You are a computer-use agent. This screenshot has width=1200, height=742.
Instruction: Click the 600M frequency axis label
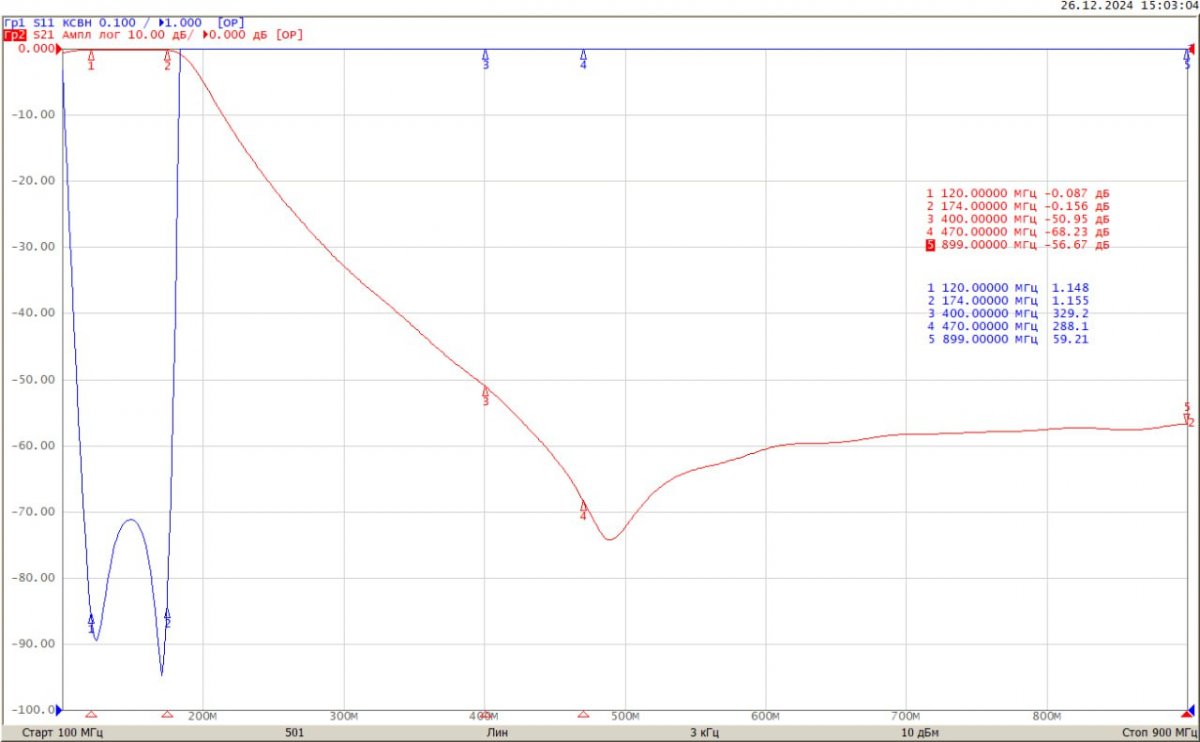[765, 716]
